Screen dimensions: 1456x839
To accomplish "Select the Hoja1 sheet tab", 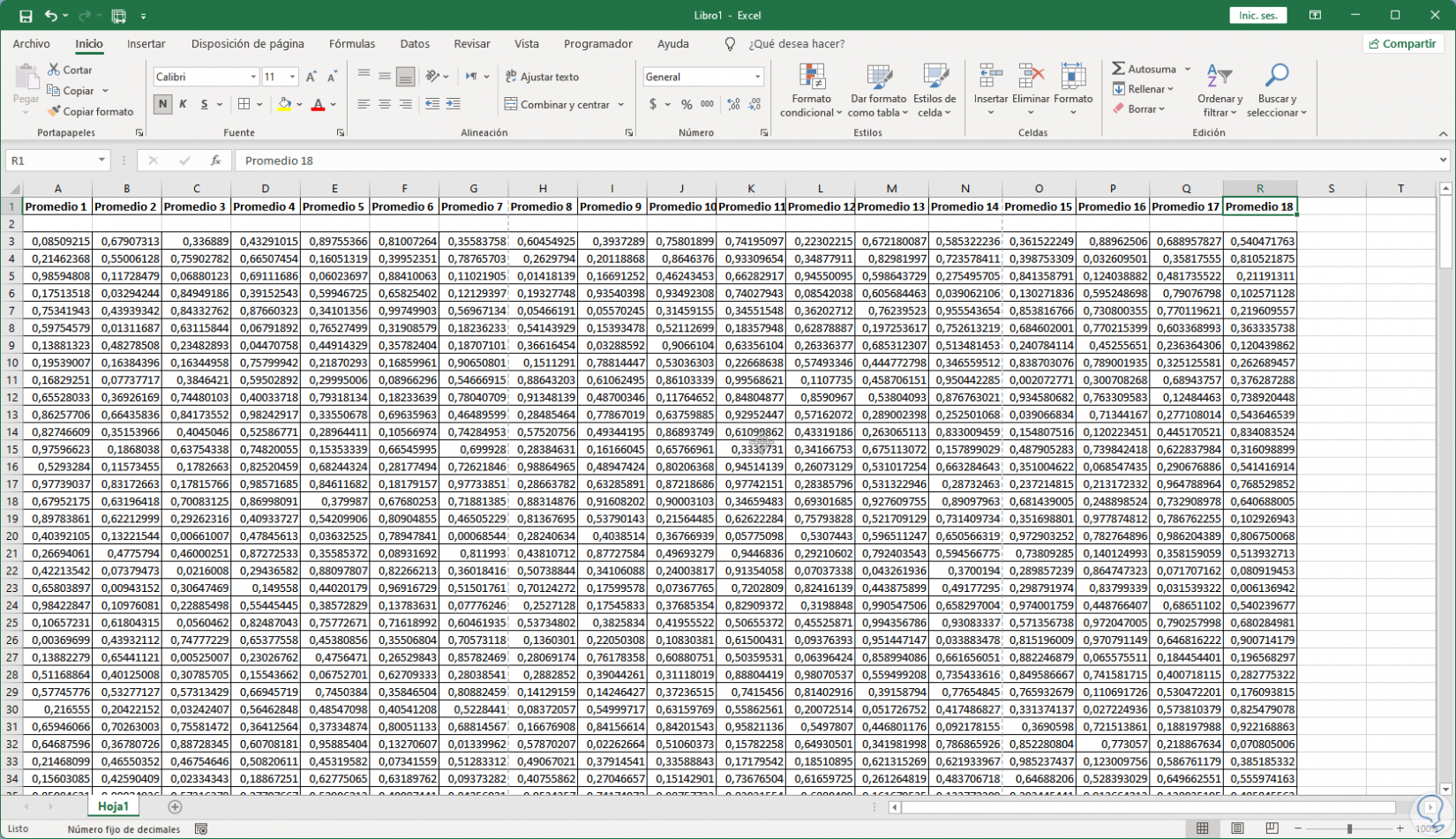I will [x=113, y=807].
